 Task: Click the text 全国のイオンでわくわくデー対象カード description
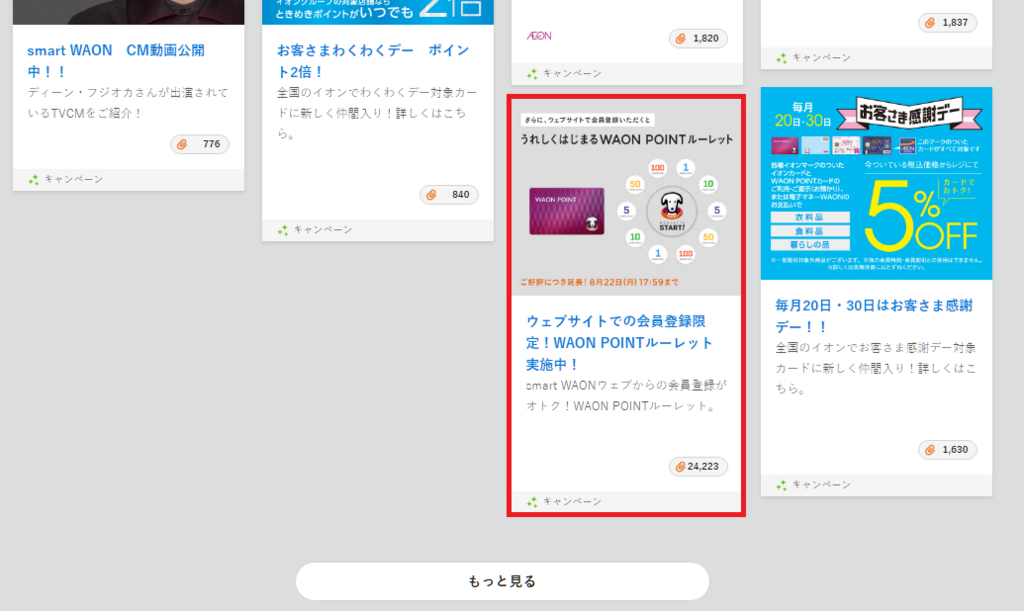[x=377, y=113]
